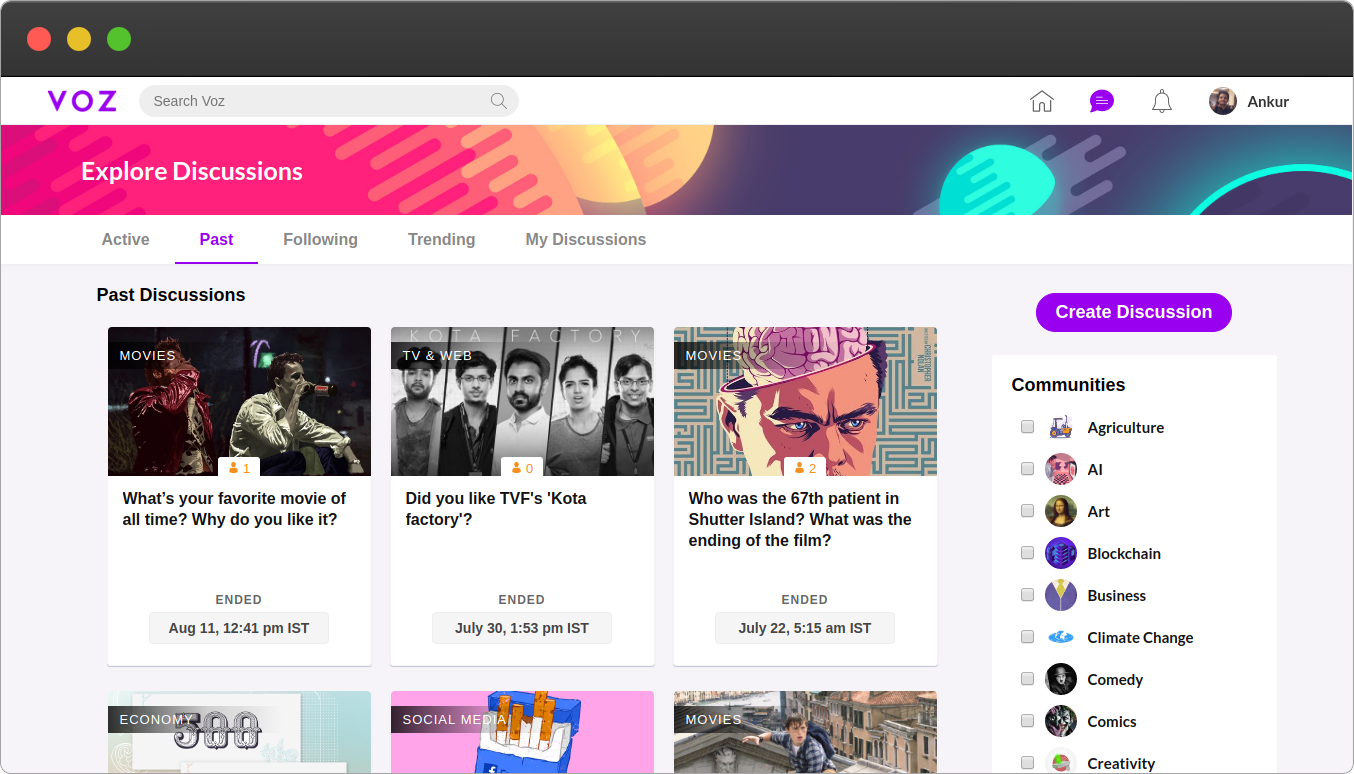Click the Comics community icon

pos(1061,721)
